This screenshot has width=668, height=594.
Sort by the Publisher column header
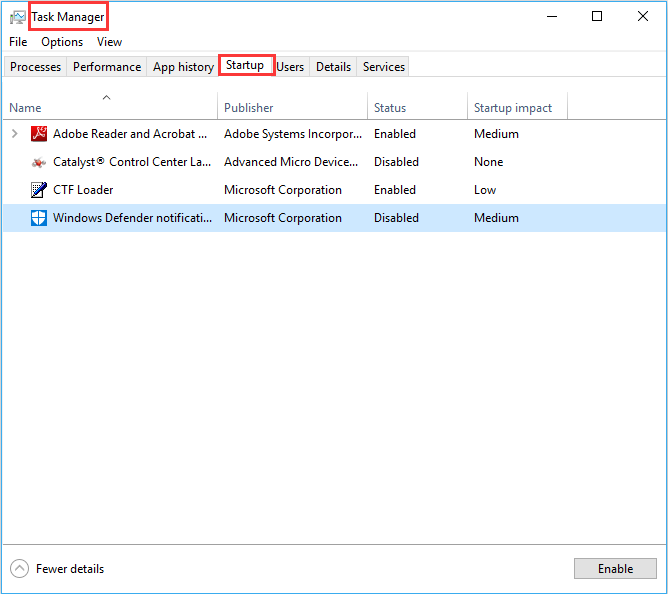point(248,108)
